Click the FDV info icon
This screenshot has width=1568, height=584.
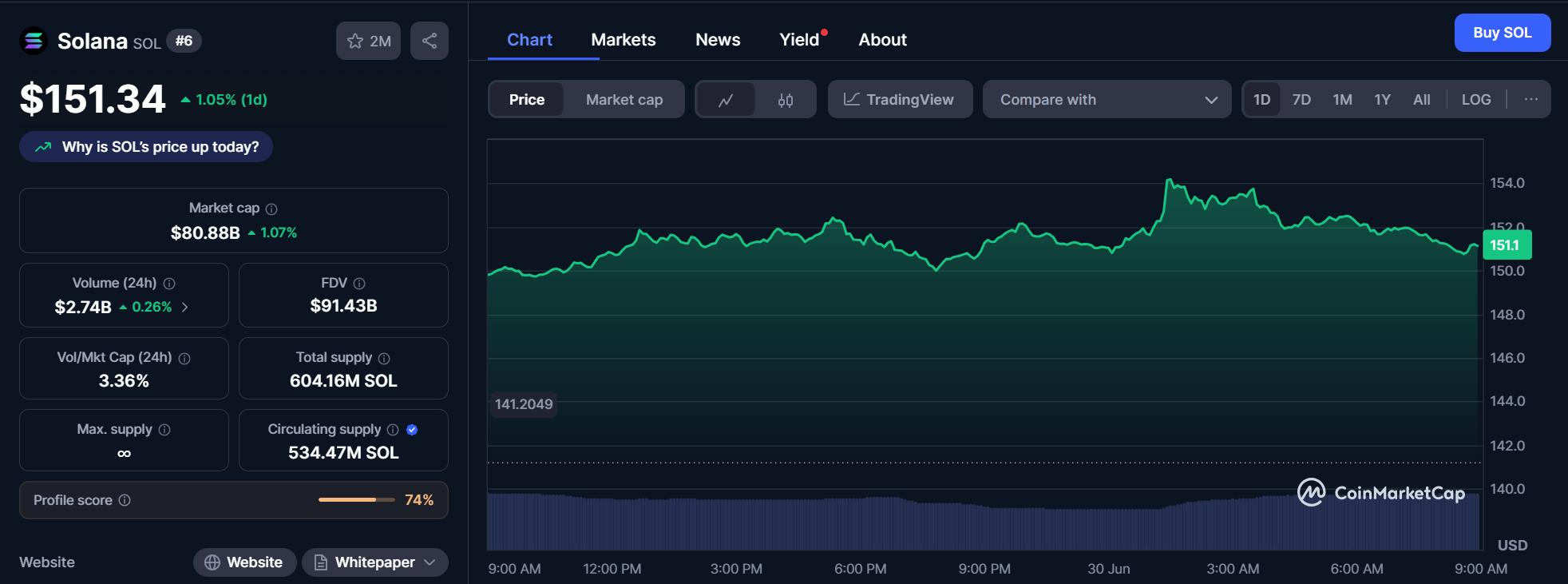[x=359, y=284]
